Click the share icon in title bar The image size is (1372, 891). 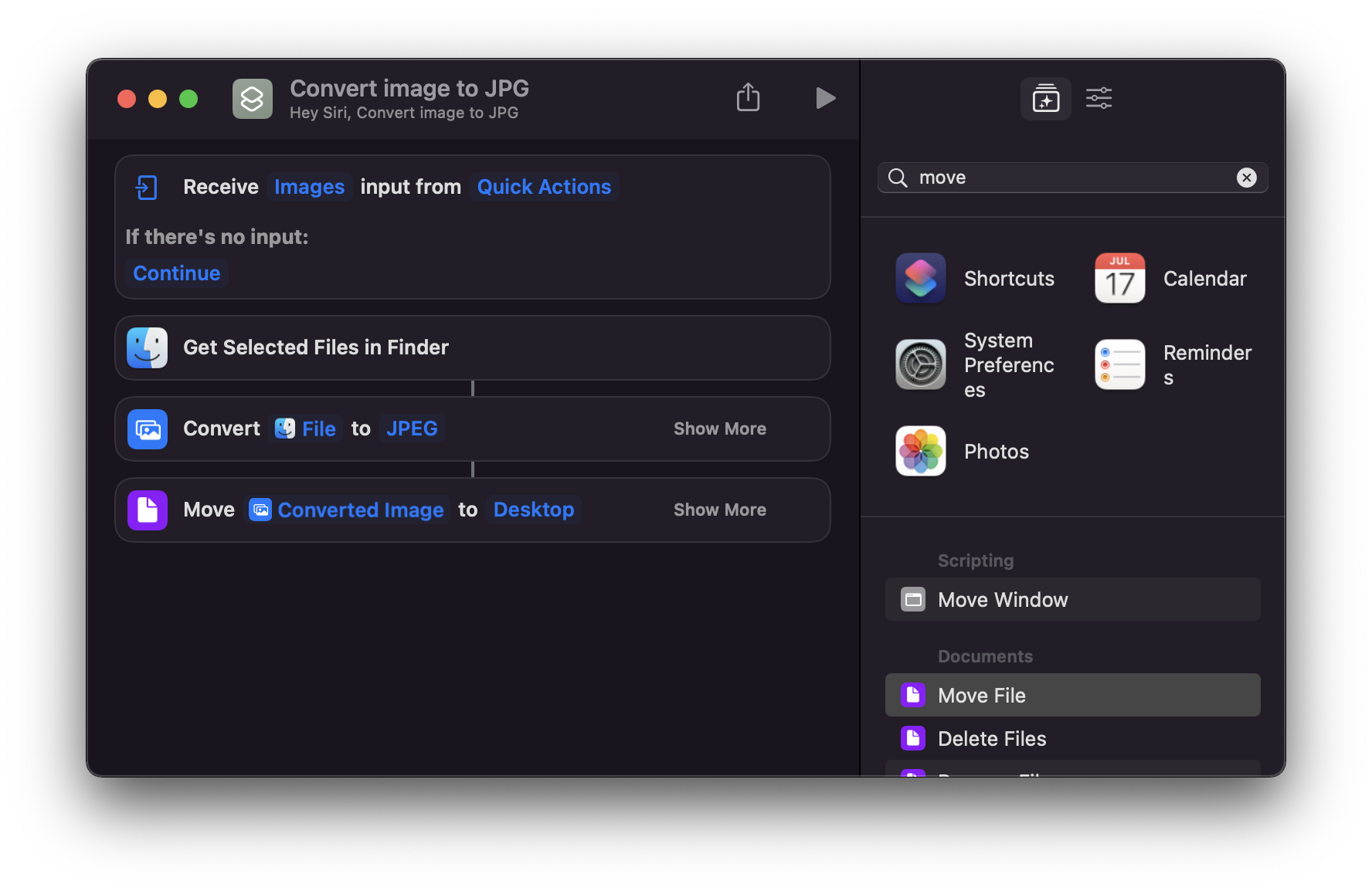(x=748, y=98)
